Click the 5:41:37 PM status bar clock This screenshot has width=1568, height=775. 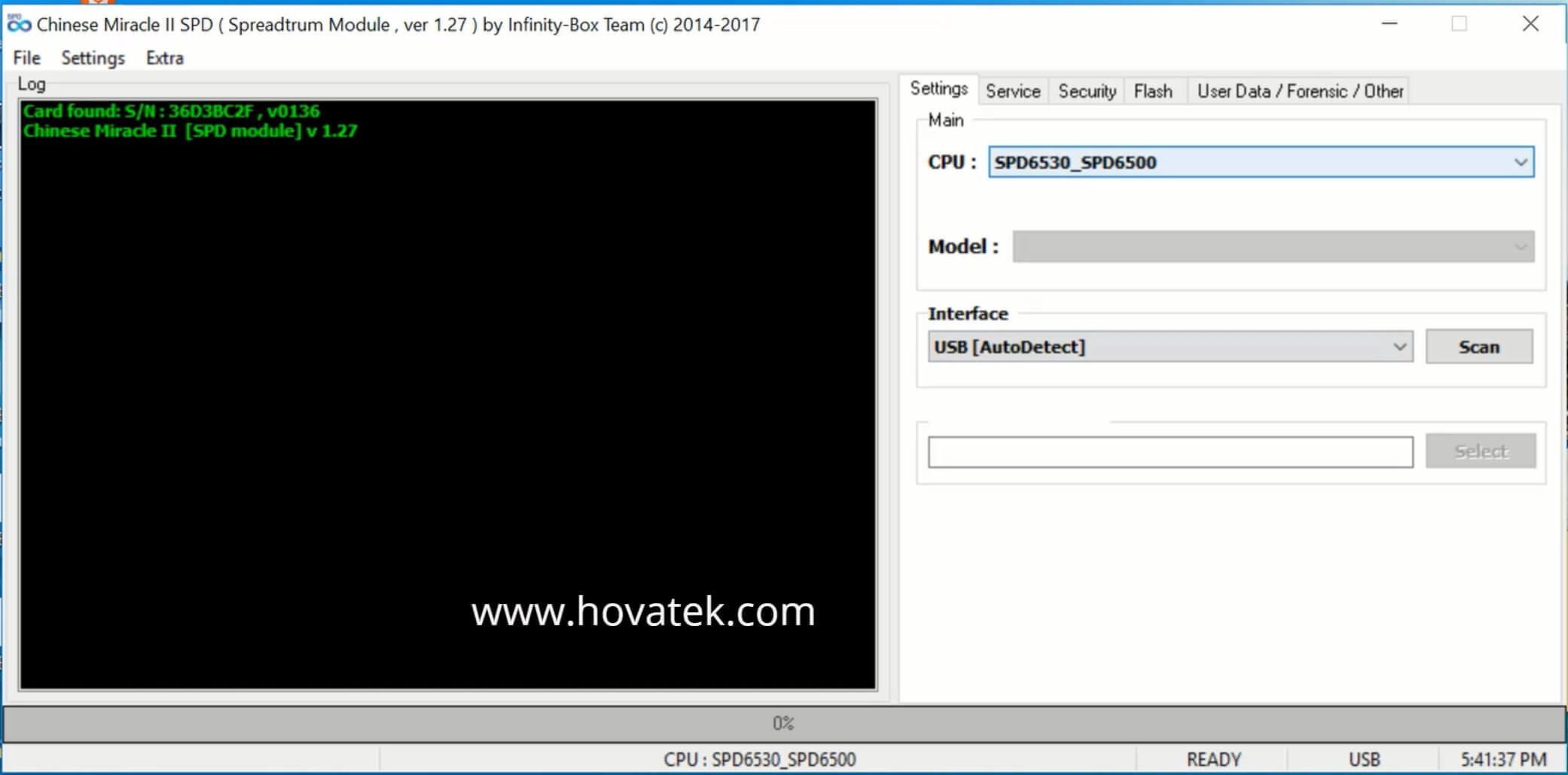1503,759
